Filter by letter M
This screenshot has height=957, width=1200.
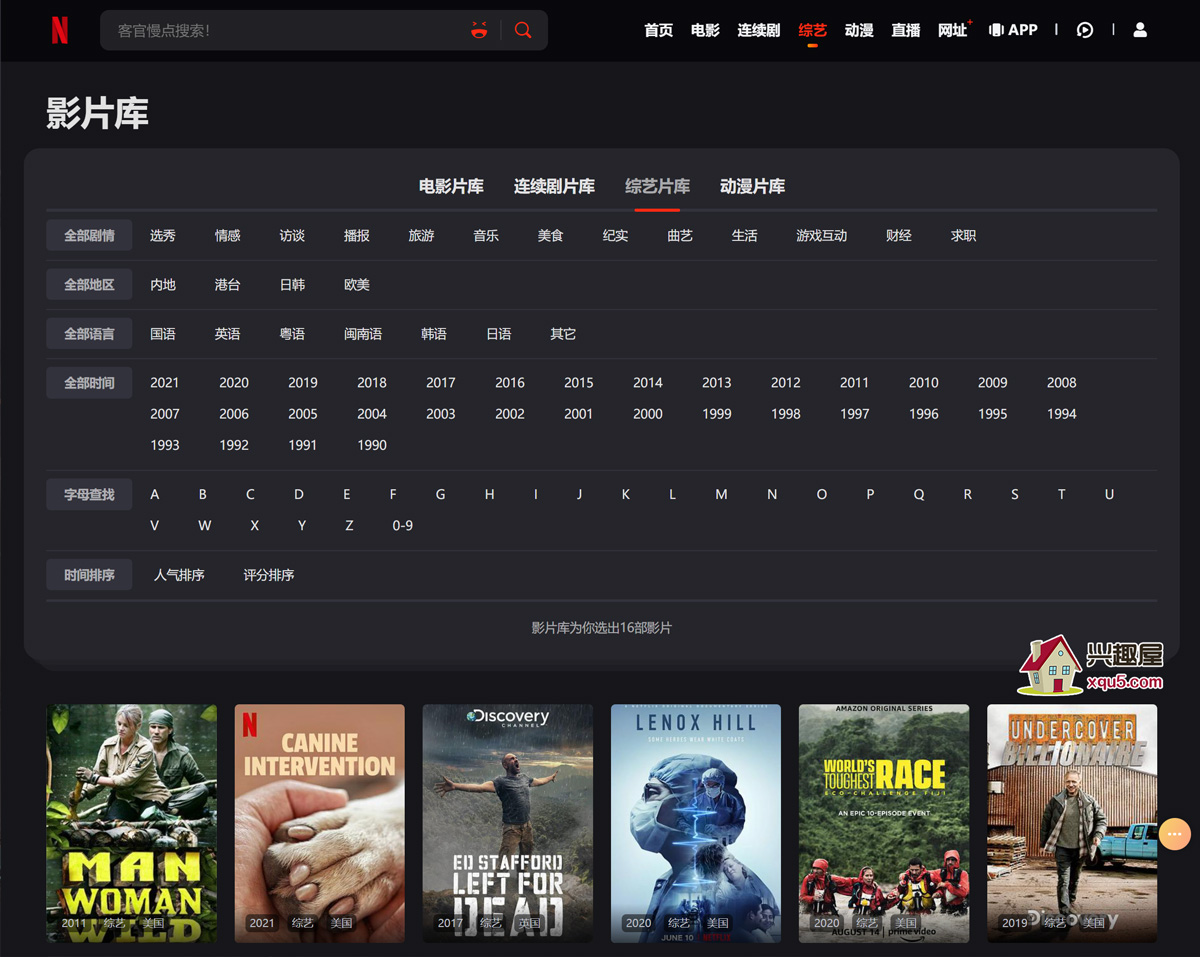pyautogui.click(x=721, y=495)
